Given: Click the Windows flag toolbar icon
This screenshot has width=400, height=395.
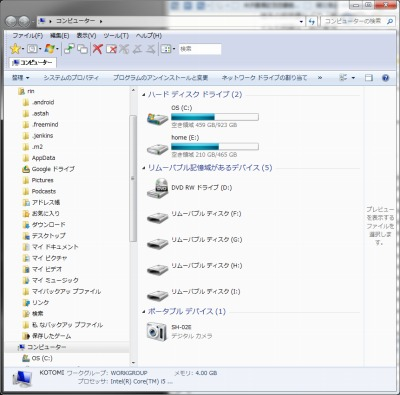Looking at the screenshot, I should (x=49, y=49).
